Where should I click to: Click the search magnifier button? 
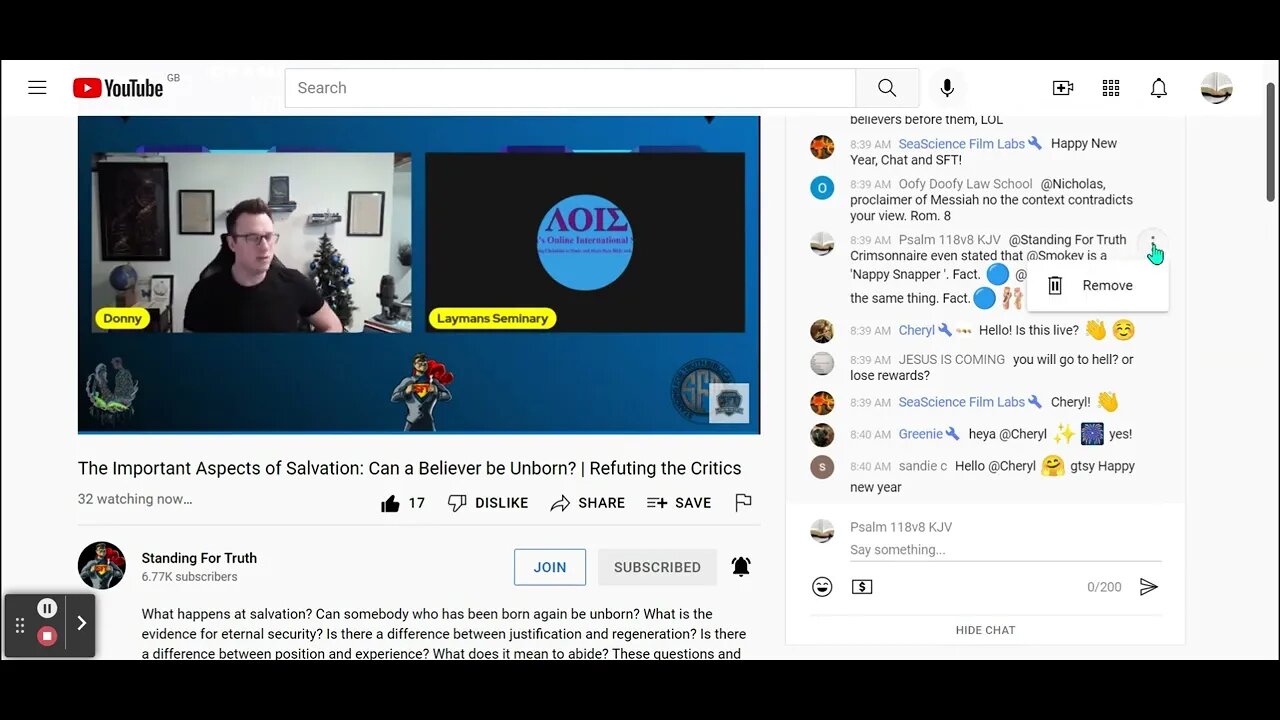[x=887, y=88]
